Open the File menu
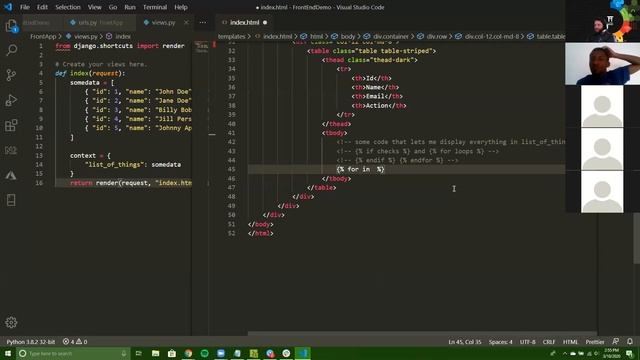Screen dimensions: 640x360 25,7
